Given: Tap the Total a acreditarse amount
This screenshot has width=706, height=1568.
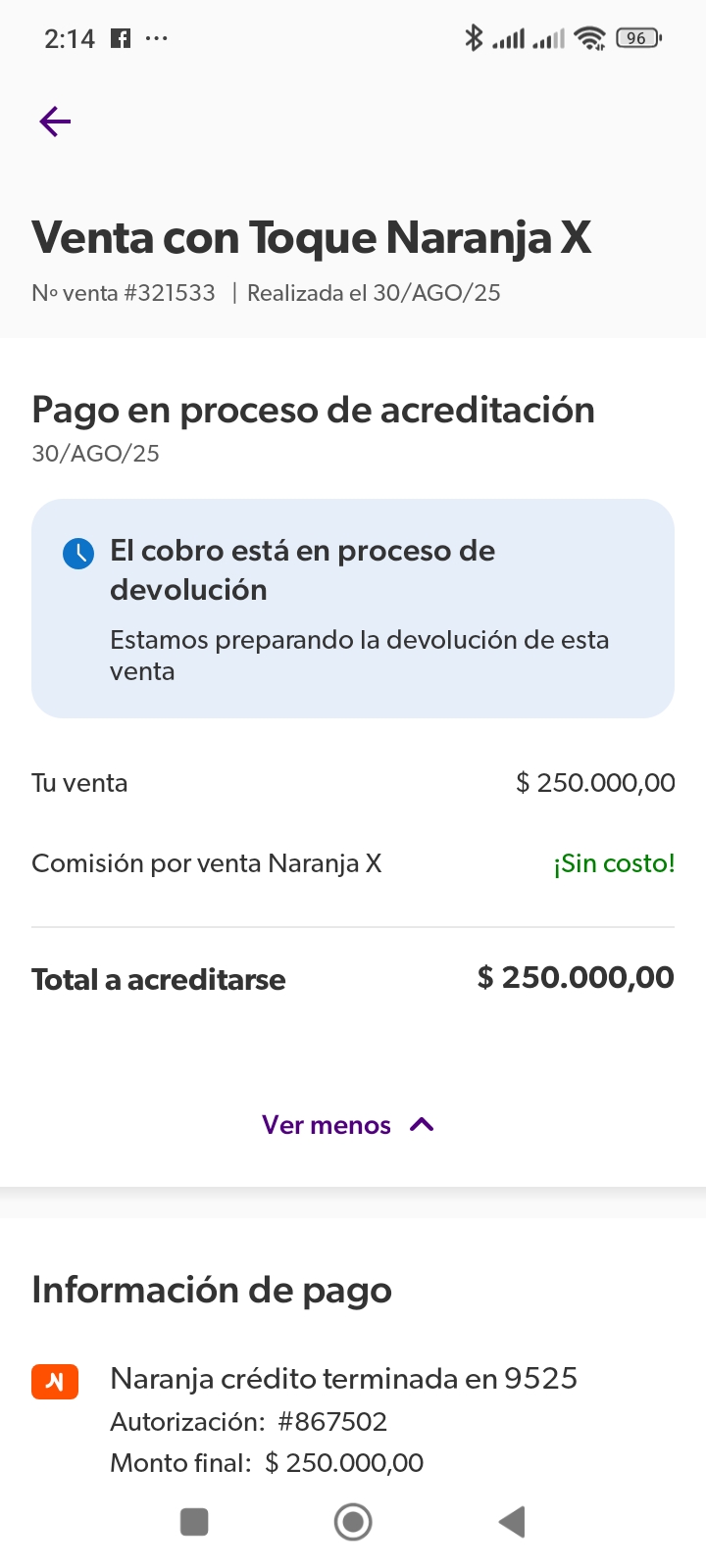Looking at the screenshot, I should coord(576,978).
